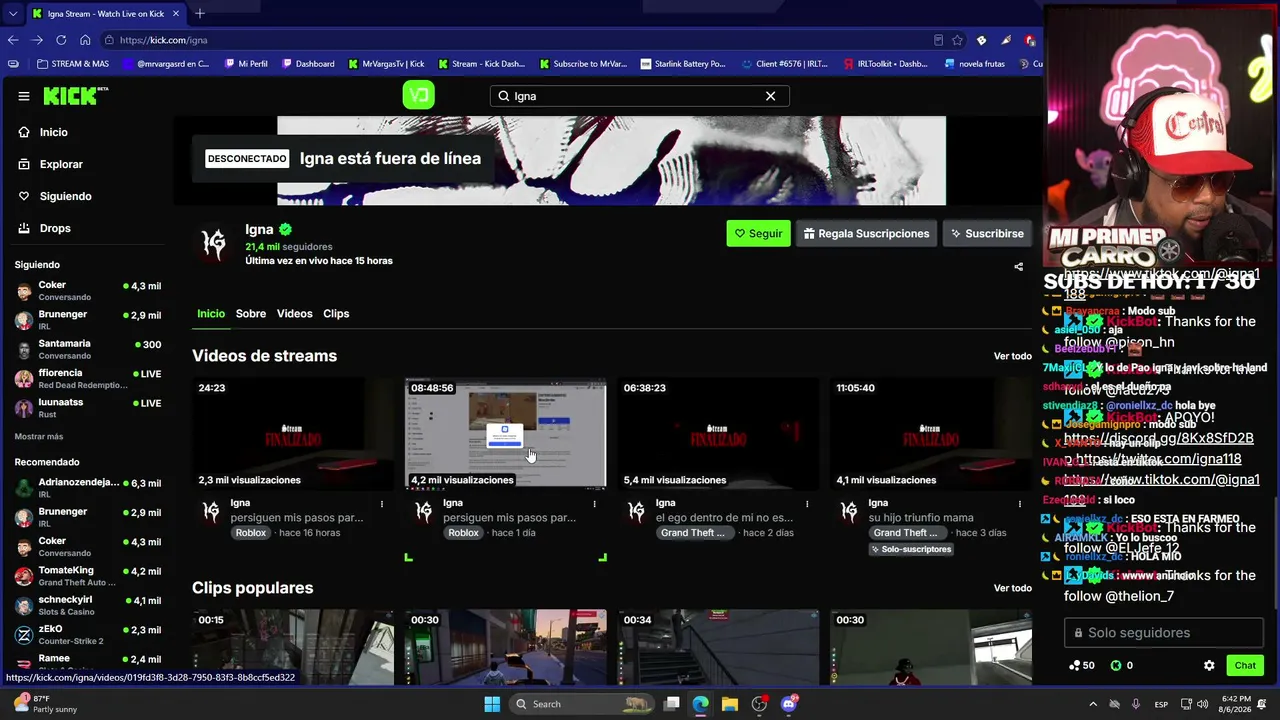Open recommended channel schneckyirl
Viewport: 1280px width, 720px height.
click(87, 606)
